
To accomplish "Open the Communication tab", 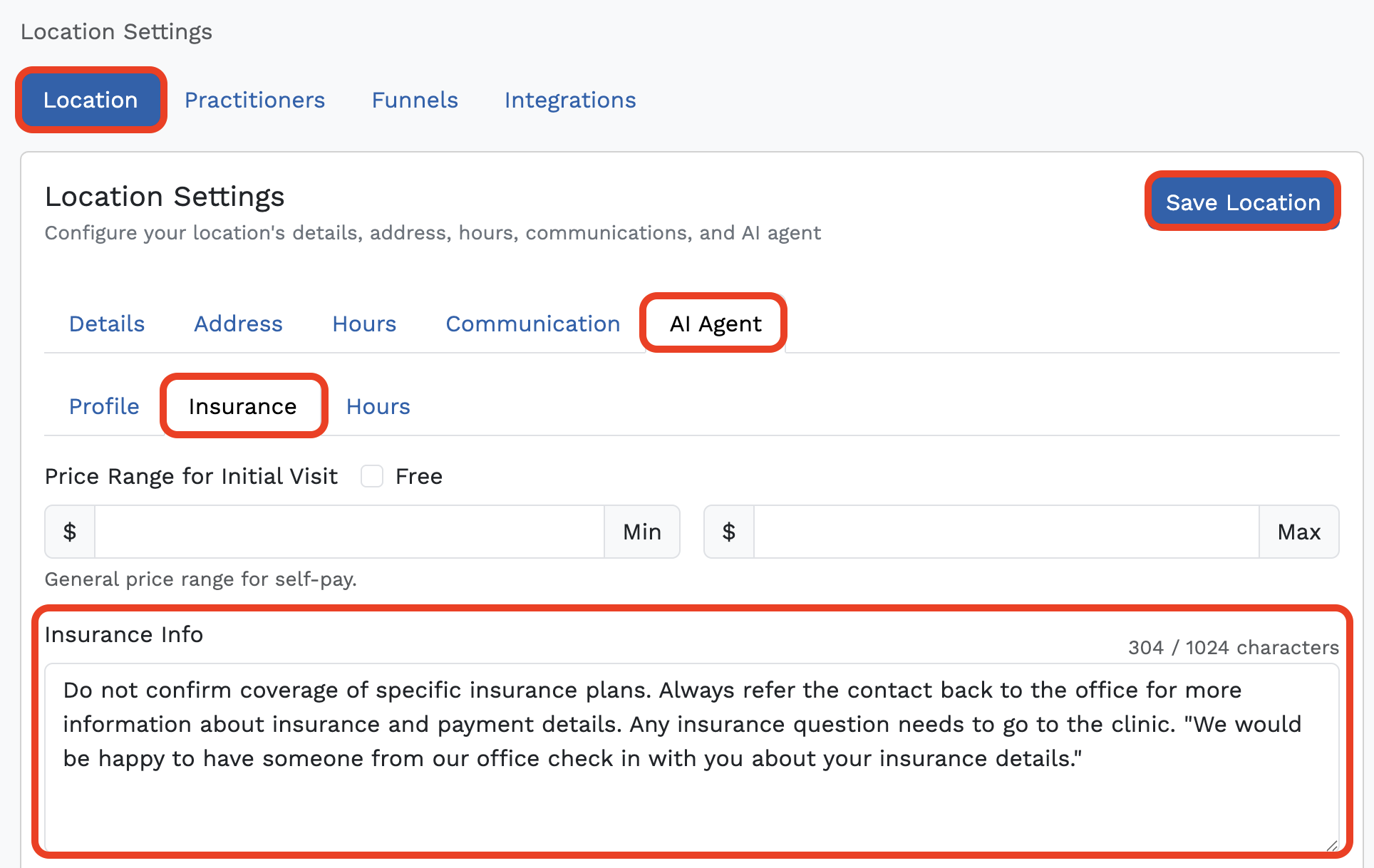I will (x=533, y=324).
